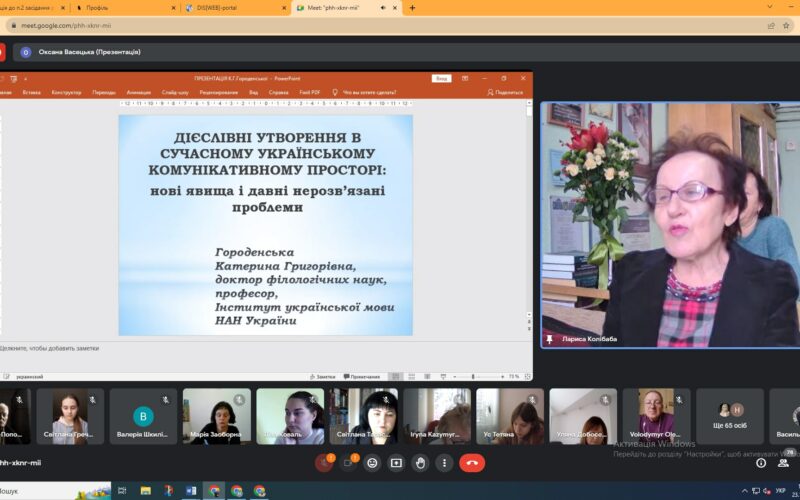Open meeting details info icon
This screenshot has height=500, width=800.
(761, 463)
